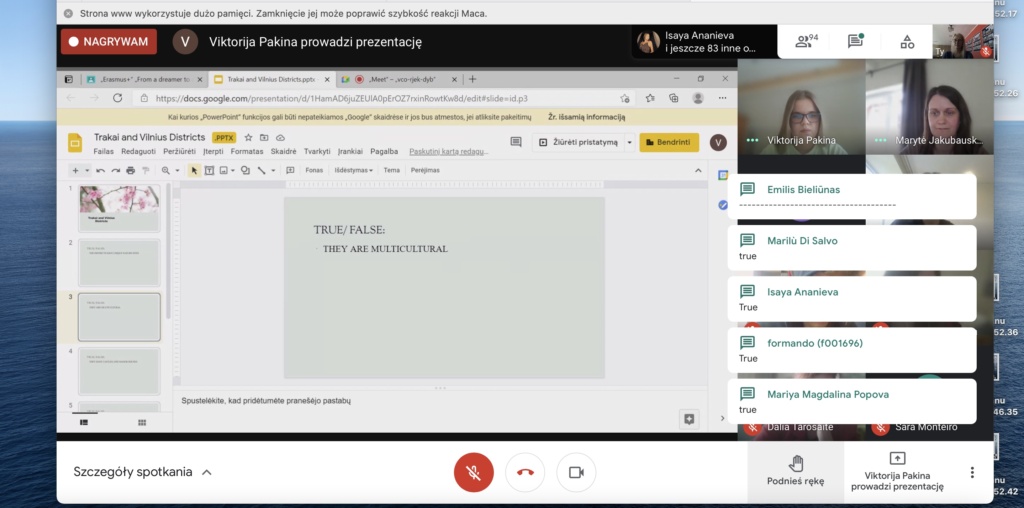Open the three-dot more options menu

(x=971, y=472)
